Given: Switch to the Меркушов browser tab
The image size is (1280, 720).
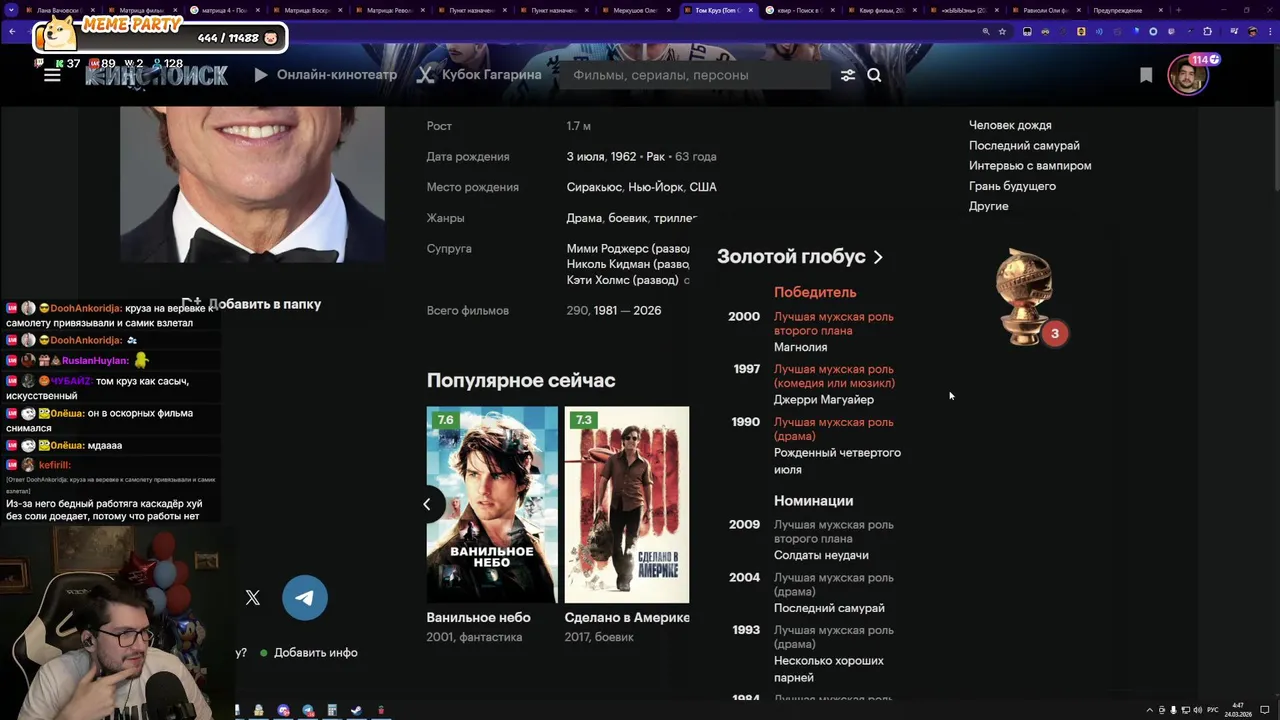Looking at the screenshot, I should tap(636, 10).
